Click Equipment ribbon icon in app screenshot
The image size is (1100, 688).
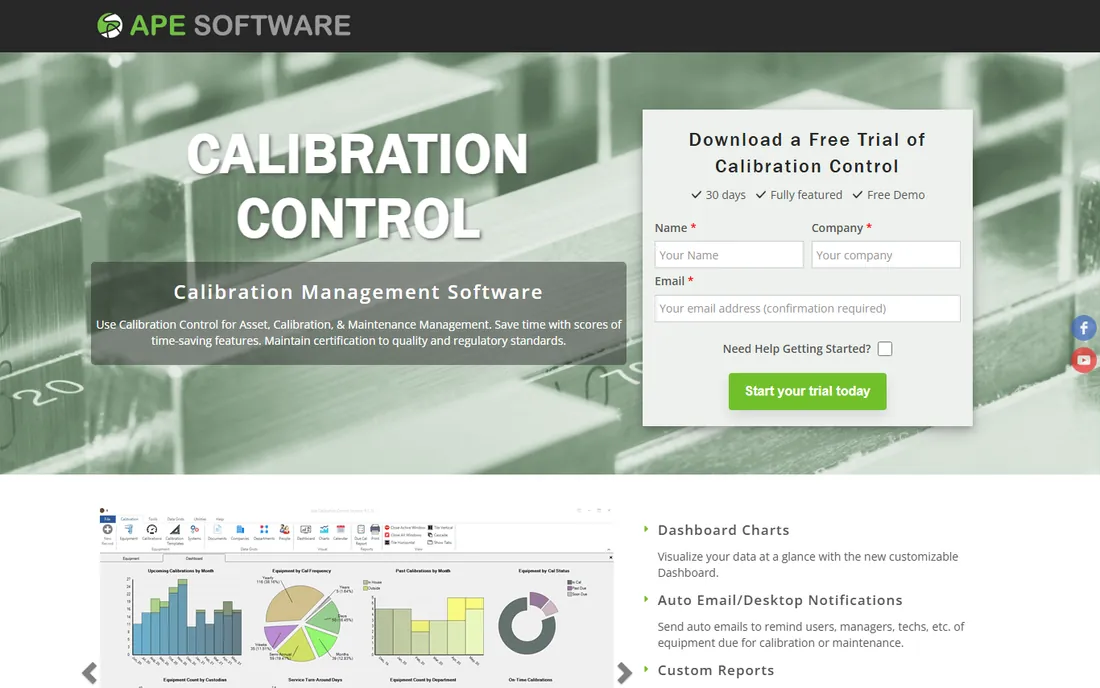coord(129,532)
